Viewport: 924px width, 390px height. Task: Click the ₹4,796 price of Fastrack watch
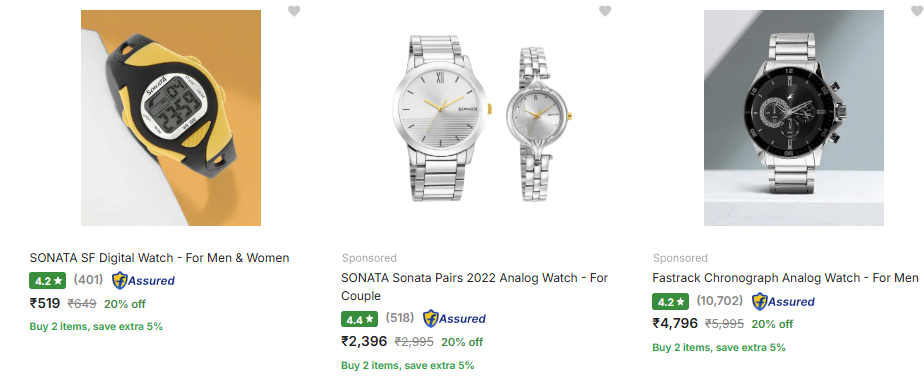675,323
